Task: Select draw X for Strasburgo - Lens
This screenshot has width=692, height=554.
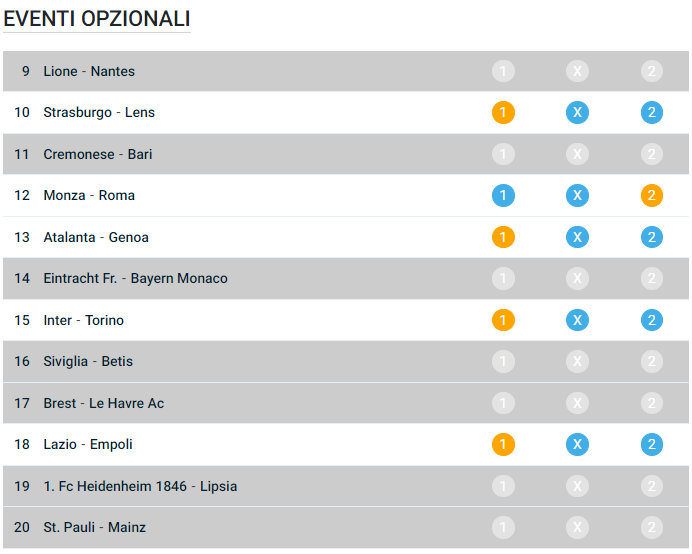Action: tap(577, 113)
